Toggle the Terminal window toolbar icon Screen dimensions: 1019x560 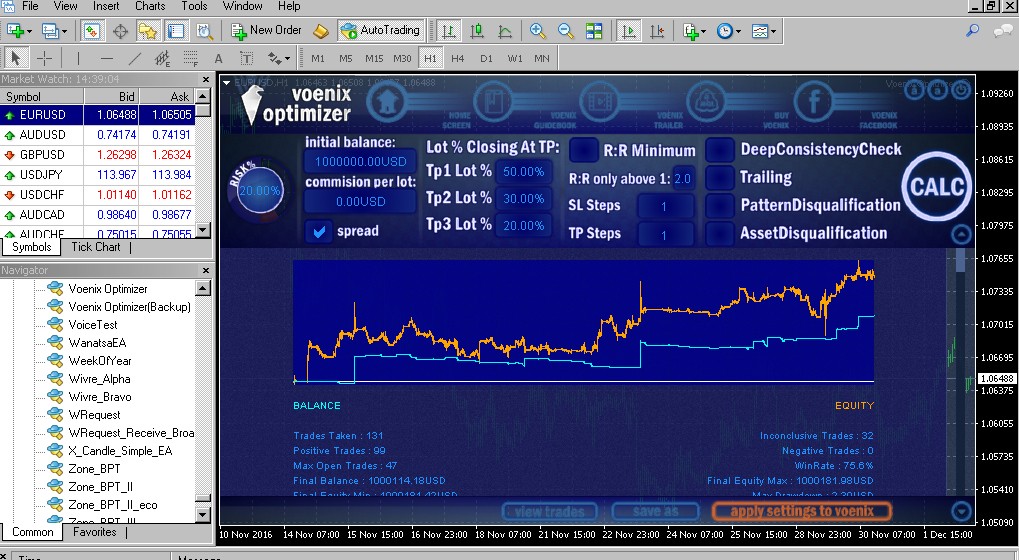click(x=175, y=31)
